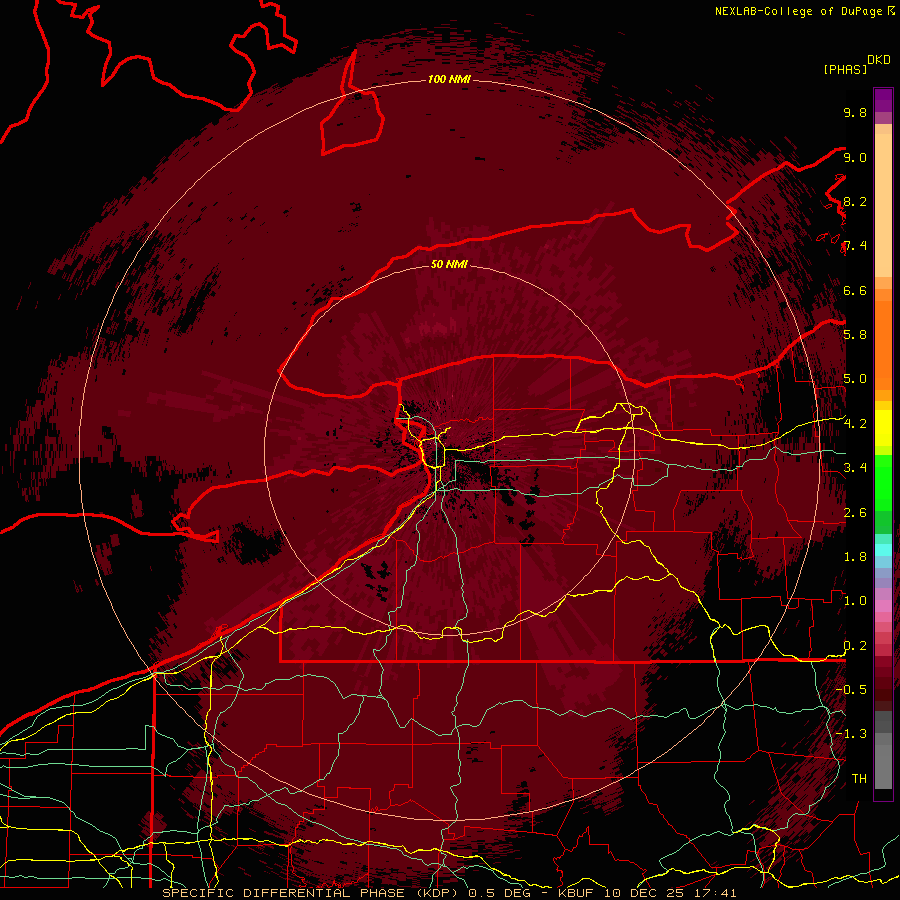900x900 pixels.
Task: Click the 9.0 value on the color scale
Action: pos(855,157)
